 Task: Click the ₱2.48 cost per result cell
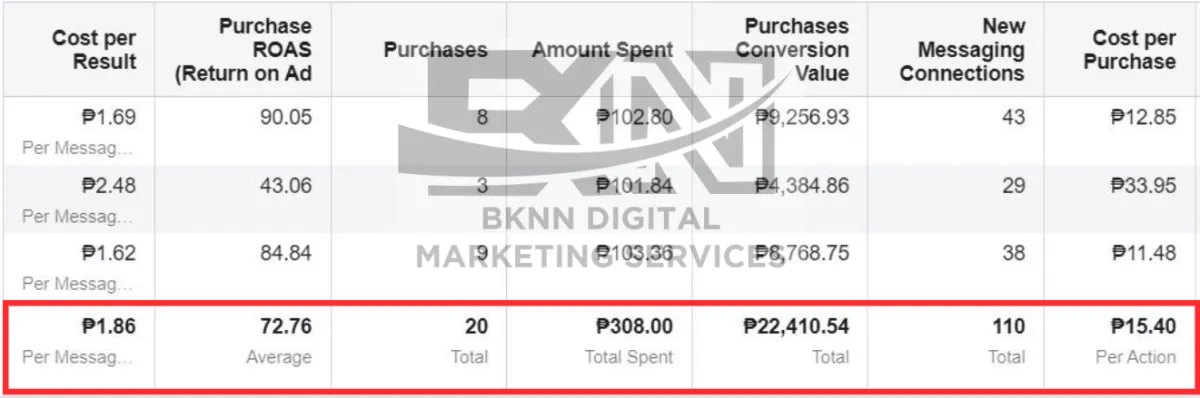tap(107, 185)
